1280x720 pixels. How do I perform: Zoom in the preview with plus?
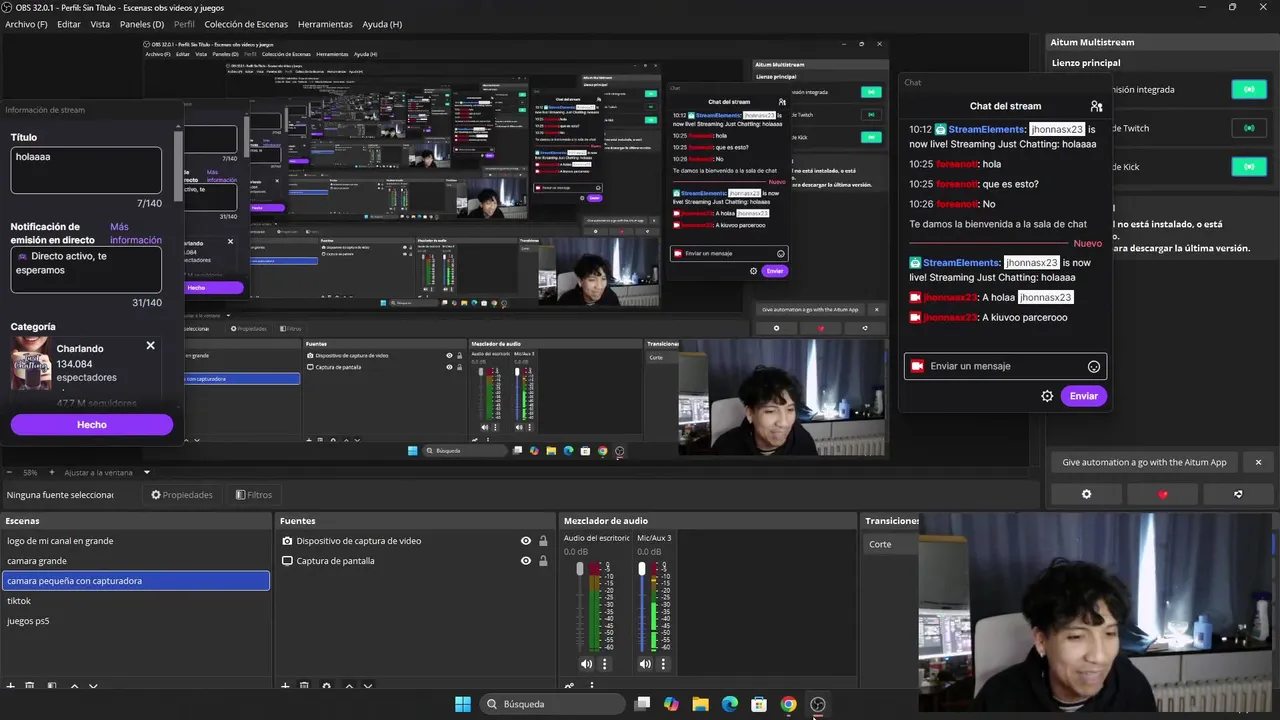tap(53, 472)
